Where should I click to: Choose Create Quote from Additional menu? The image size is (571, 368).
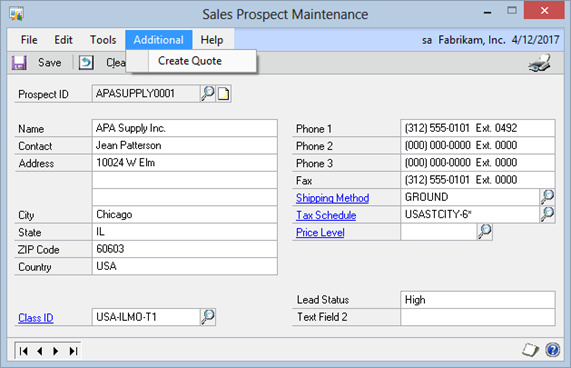coord(190,61)
